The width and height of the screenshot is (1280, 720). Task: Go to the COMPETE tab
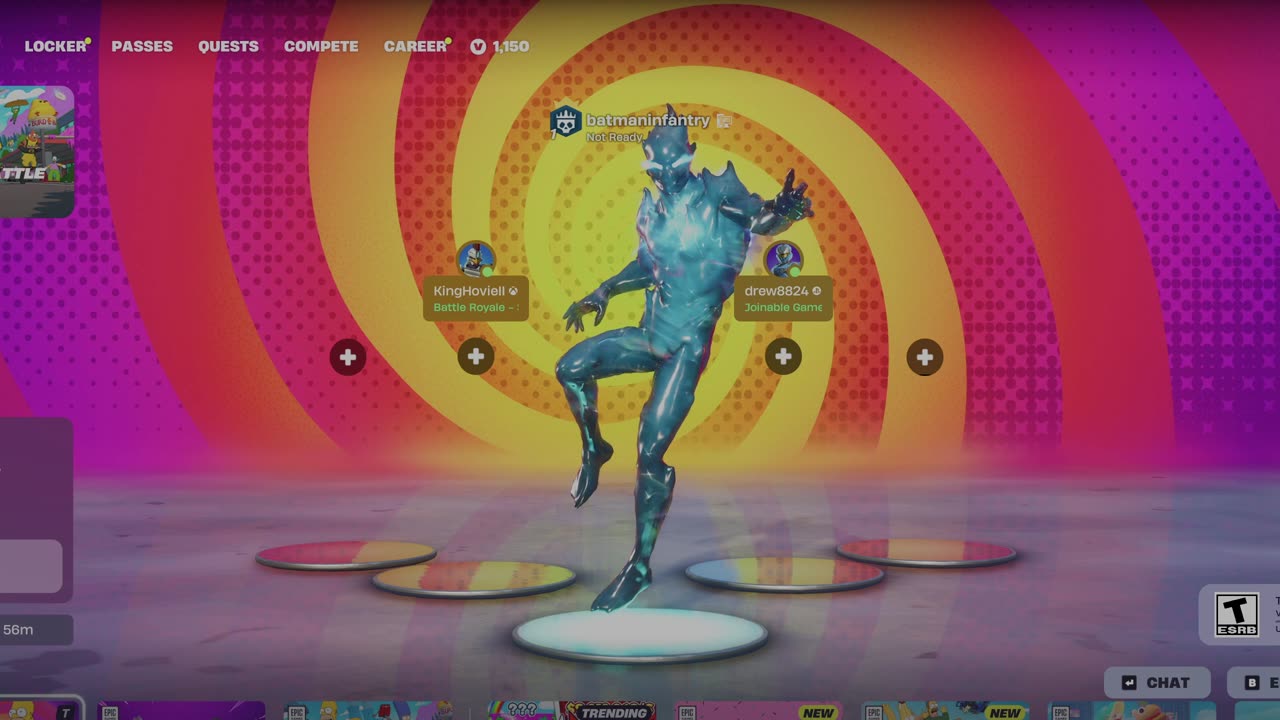tap(321, 46)
